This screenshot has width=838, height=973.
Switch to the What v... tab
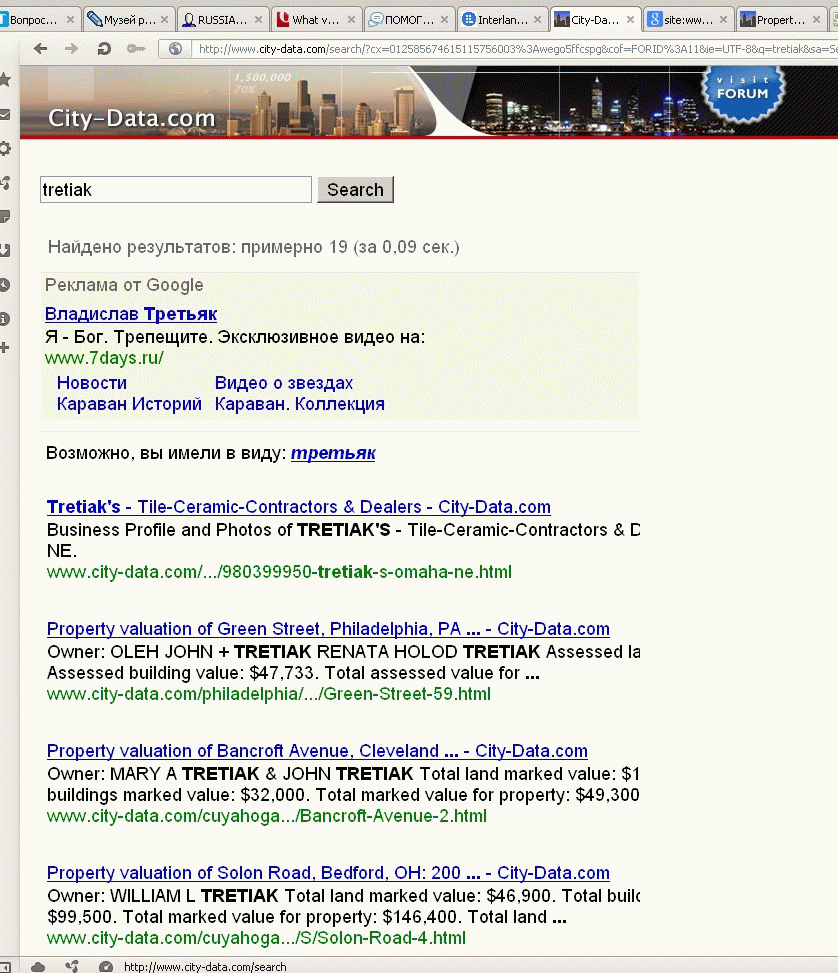315,20
